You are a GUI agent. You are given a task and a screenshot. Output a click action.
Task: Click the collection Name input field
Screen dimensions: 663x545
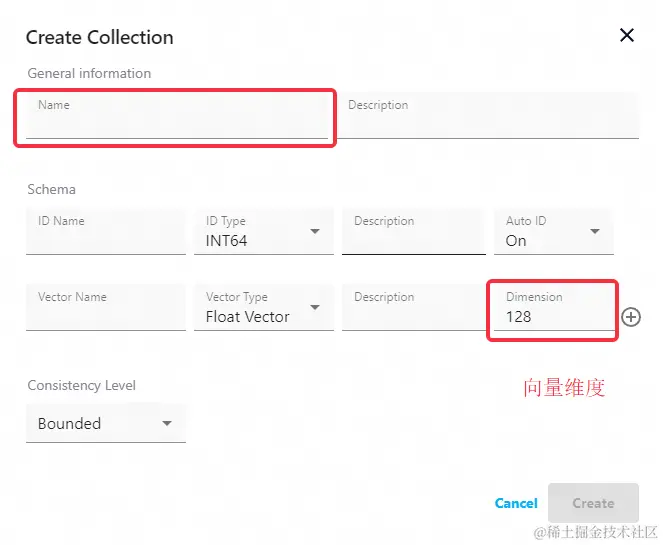[x=177, y=115]
